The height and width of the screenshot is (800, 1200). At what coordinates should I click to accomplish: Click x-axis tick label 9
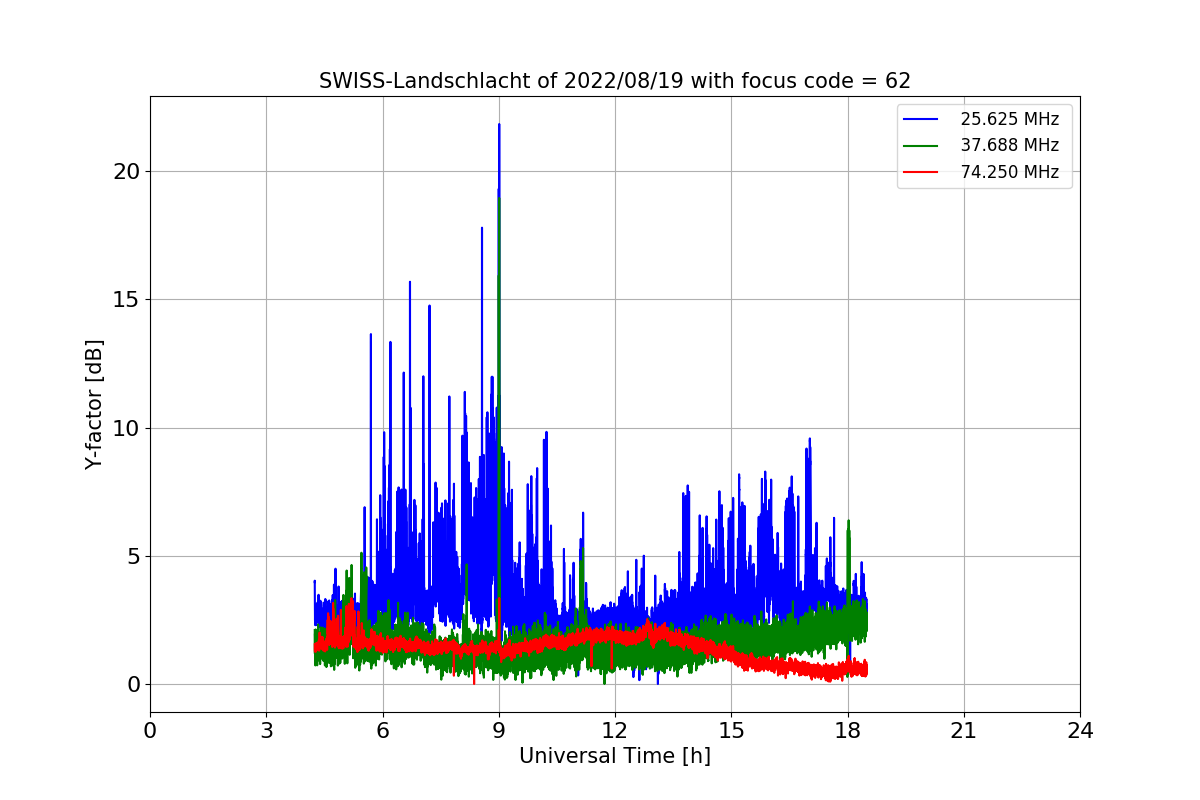click(499, 730)
